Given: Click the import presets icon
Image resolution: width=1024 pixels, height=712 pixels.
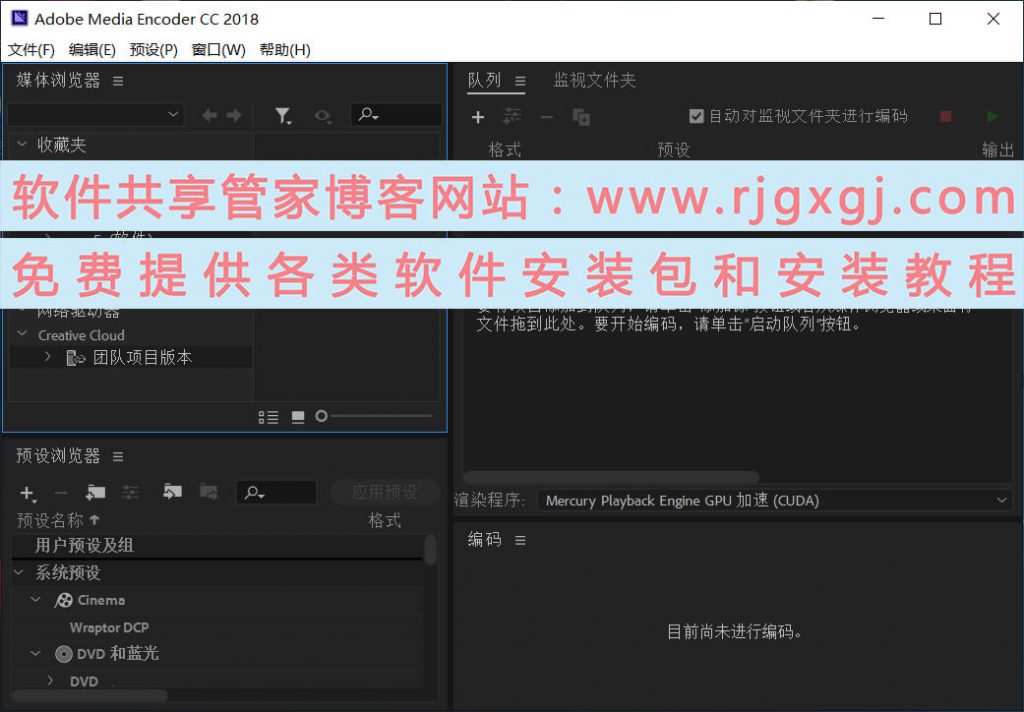Looking at the screenshot, I should click(172, 492).
